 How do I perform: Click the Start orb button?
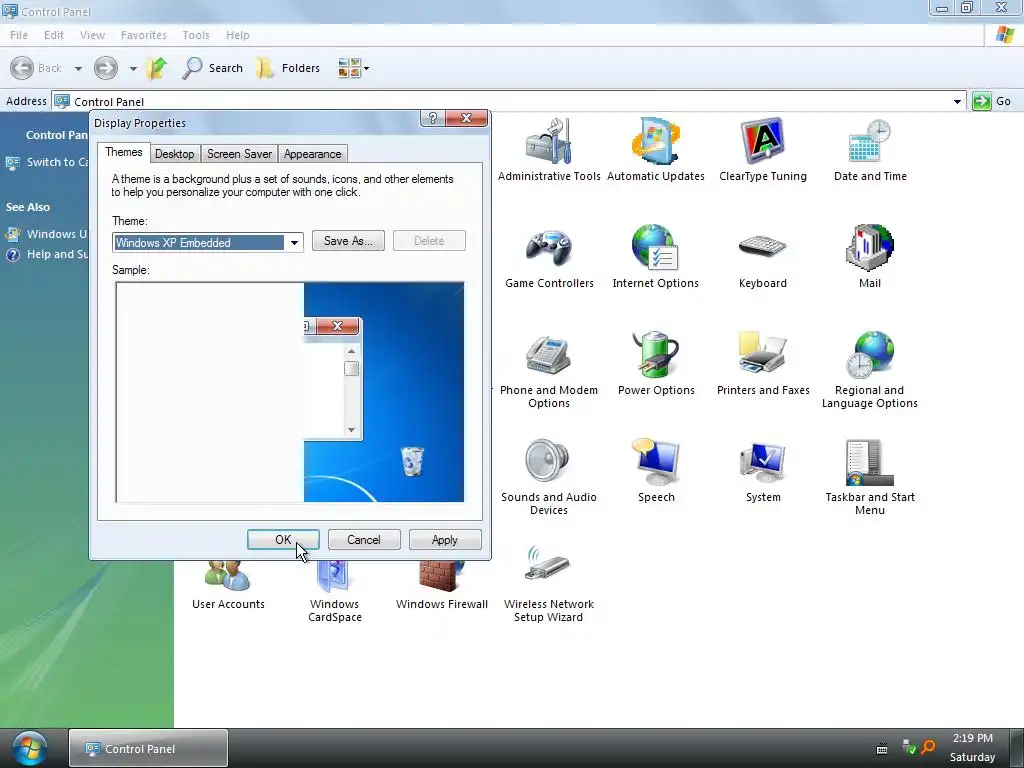(29, 748)
